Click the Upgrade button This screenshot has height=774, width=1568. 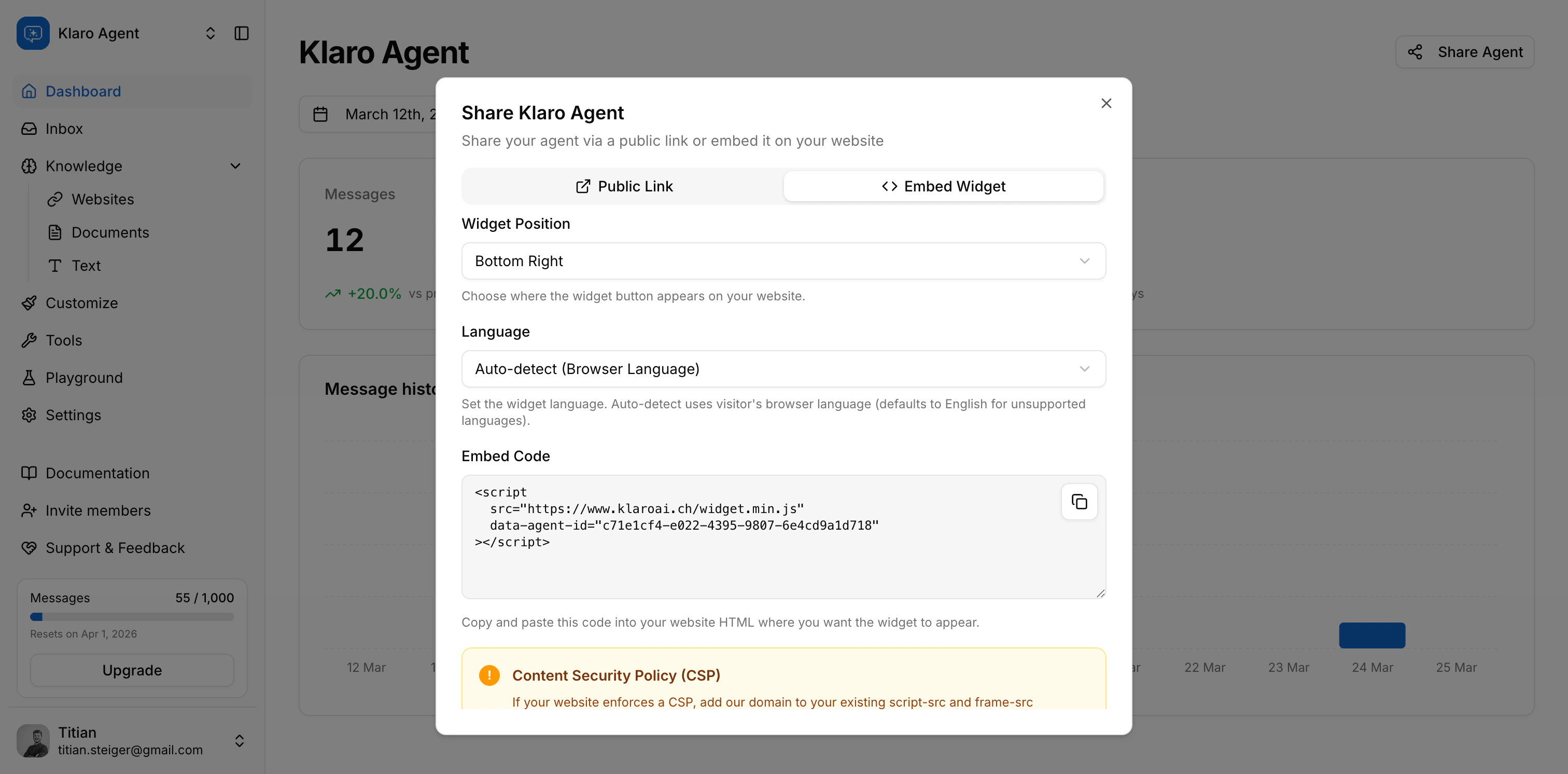pos(132,670)
